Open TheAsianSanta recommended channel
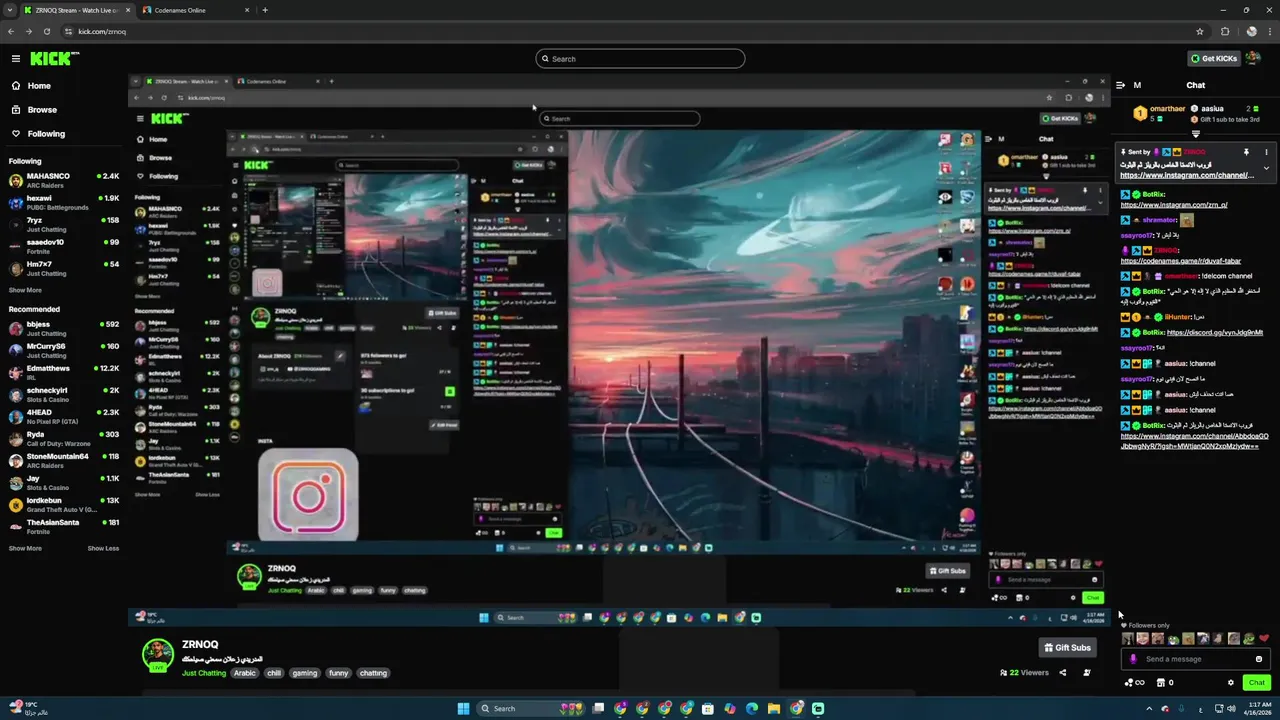 tap(64, 527)
